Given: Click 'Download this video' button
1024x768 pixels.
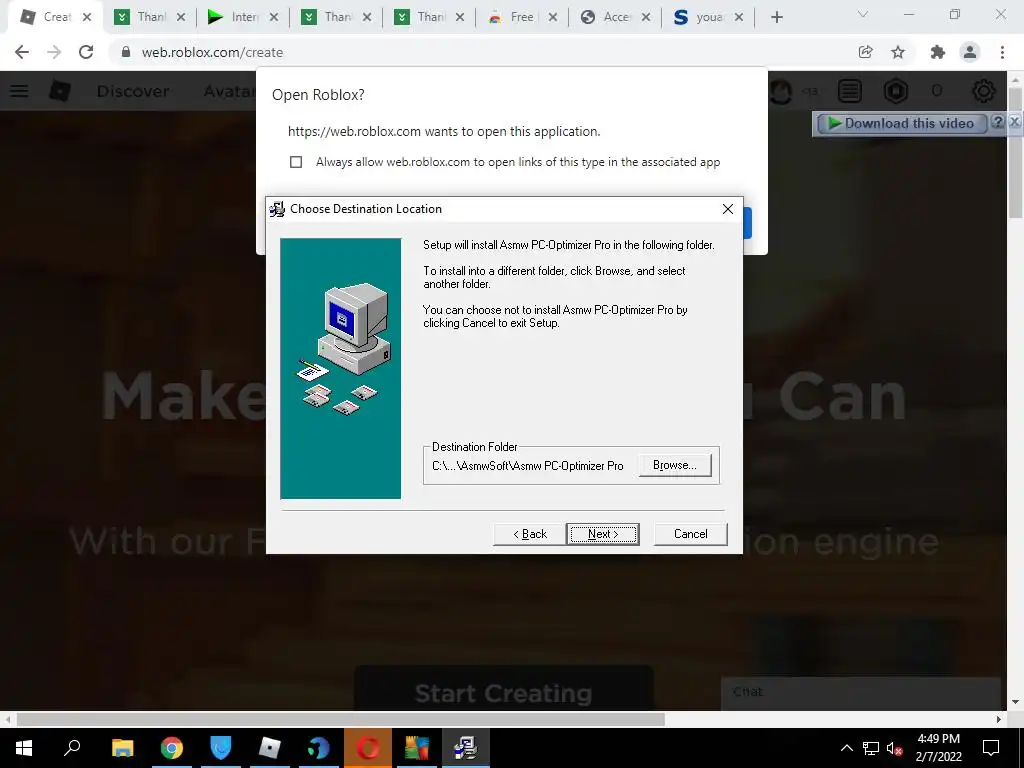Looking at the screenshot, I should (x=901, y=123).
